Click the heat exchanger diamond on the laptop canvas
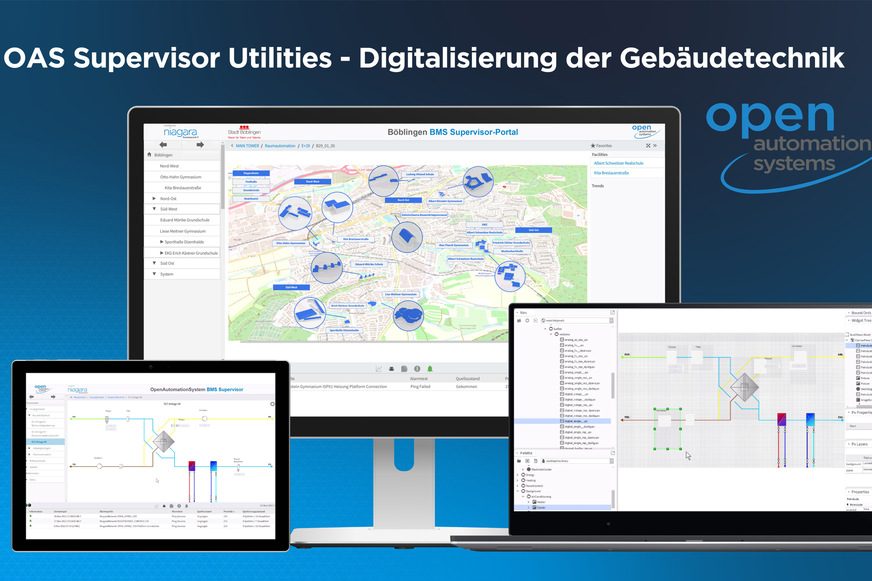 pos(743,388)
